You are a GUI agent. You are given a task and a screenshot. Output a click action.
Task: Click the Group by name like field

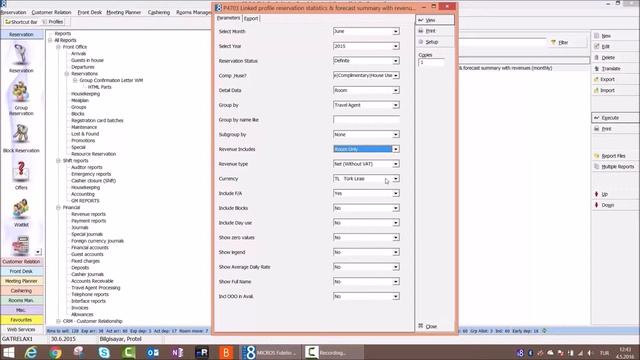pyautogui.click(x=366, y=120)
